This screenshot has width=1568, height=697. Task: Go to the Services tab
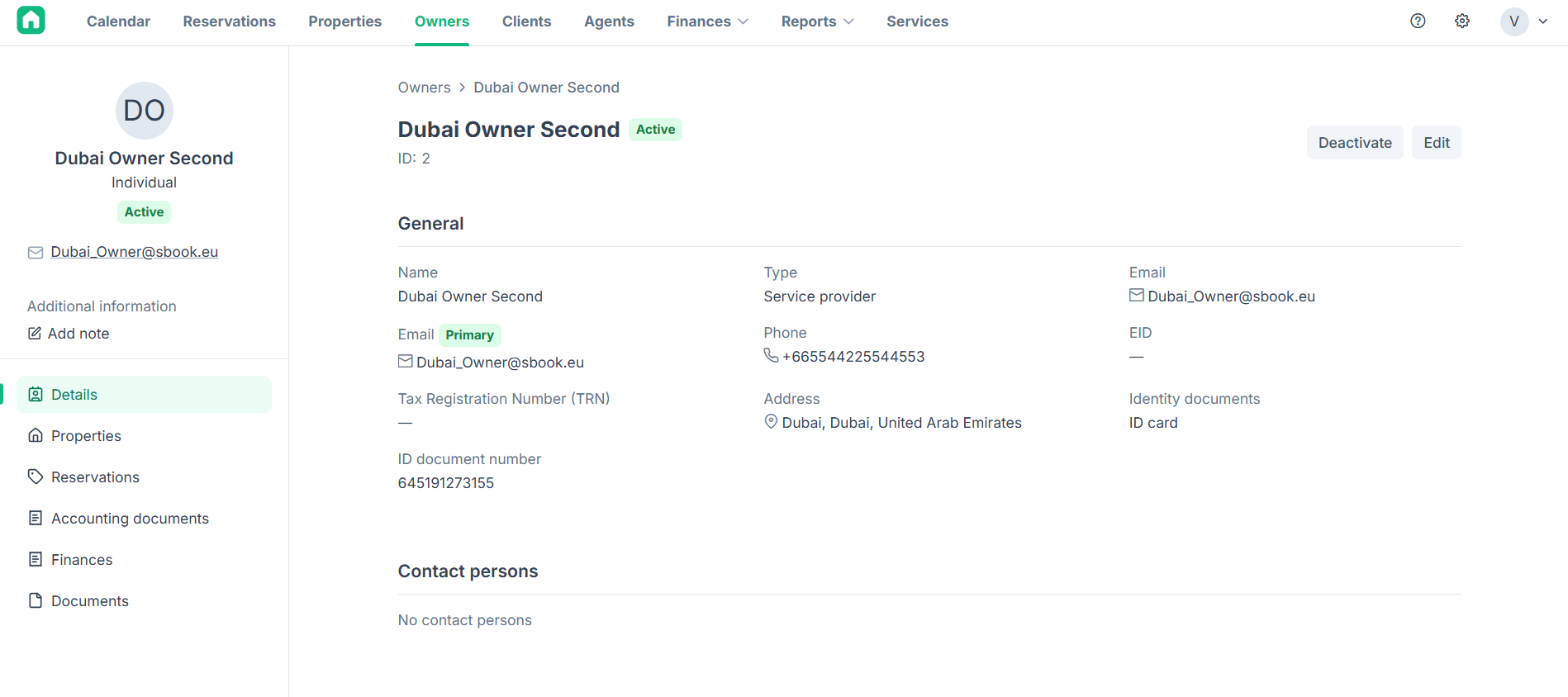917,21
